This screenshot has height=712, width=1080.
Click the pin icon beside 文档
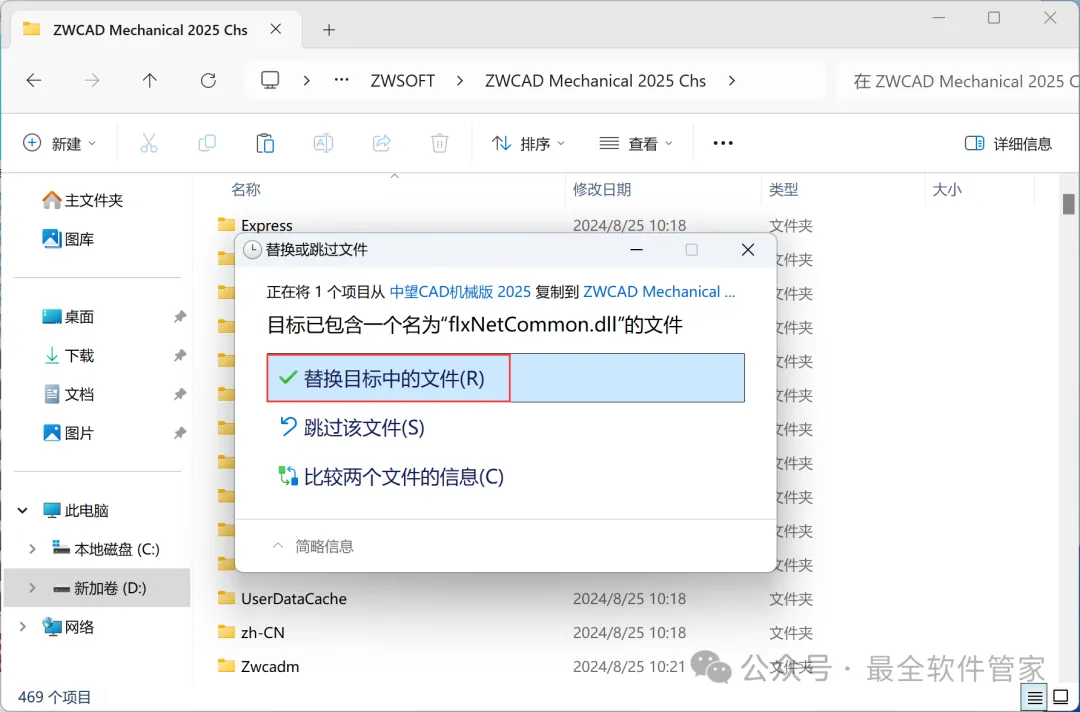pyautogui.click(x=180, y=394)
